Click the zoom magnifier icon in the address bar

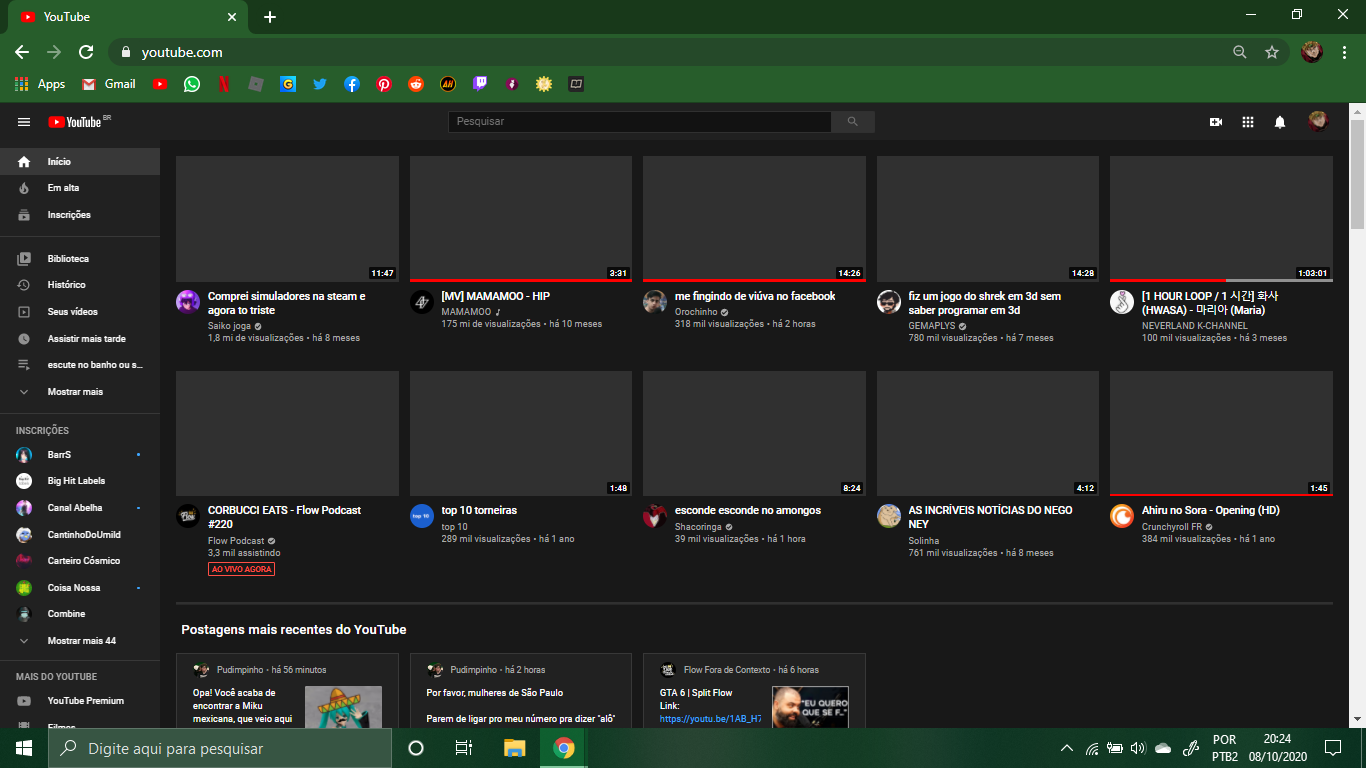coord(1240,52)
